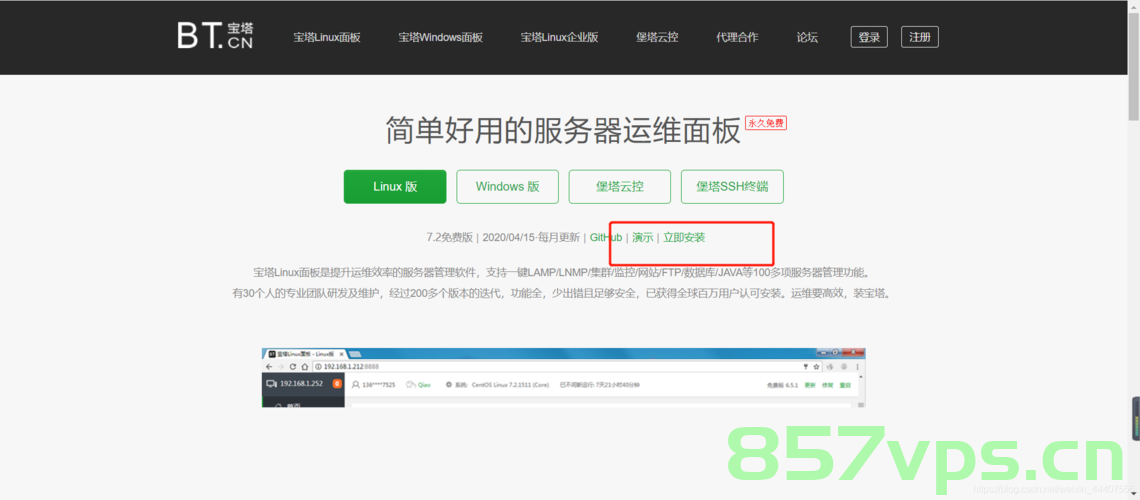Select the outlined 堡塔云控 button below the heading
This screenshot has width=1140, height=500.
tap(619, 187)
